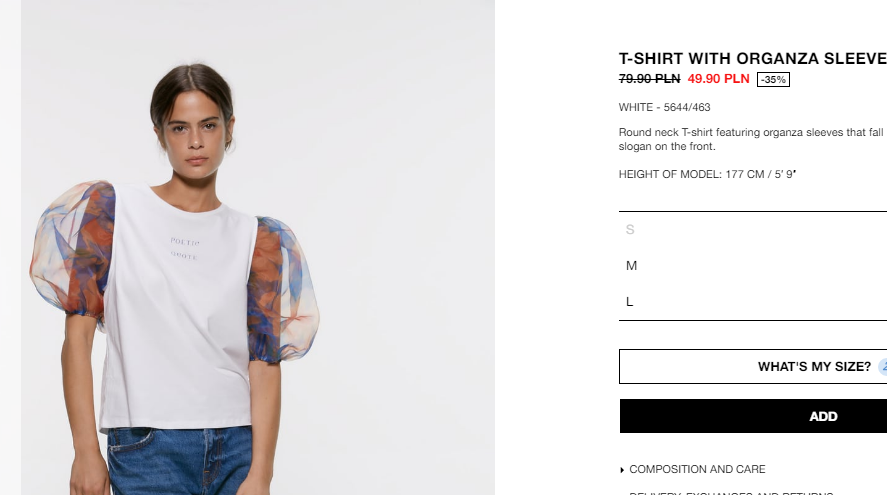The width and height of the screenshot is (887, 495).
Task: Click the White - 5644/463 reference text
Action: click(665, 107)
